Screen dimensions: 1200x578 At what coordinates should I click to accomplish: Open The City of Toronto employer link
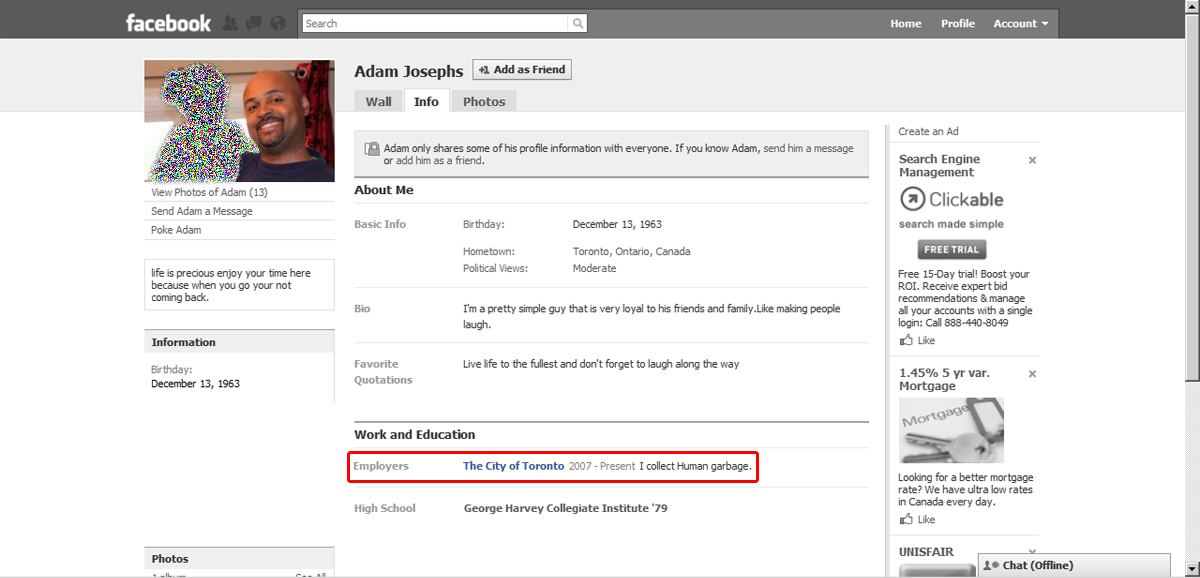[513, 466]
